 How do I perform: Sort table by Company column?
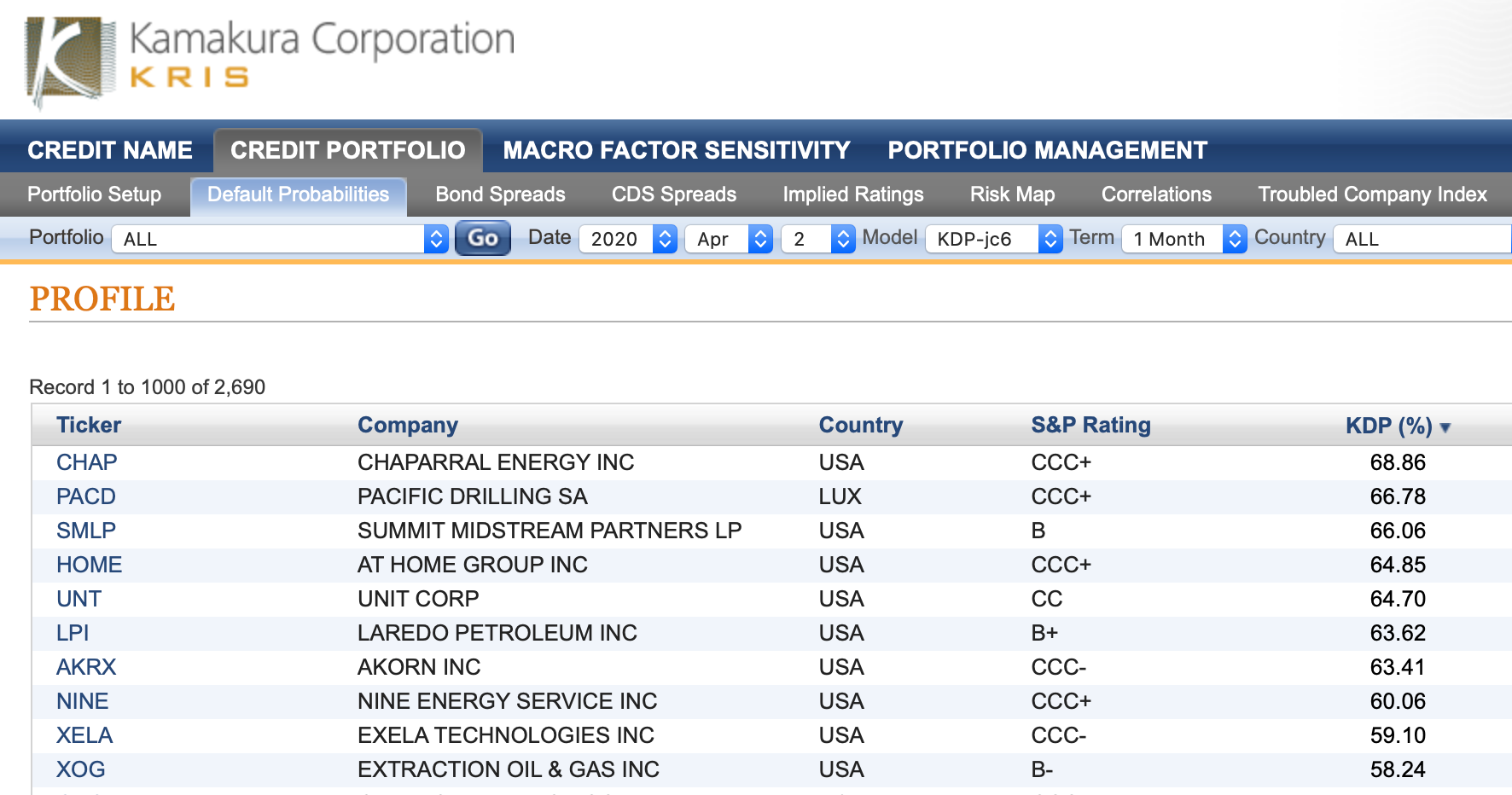408,425
